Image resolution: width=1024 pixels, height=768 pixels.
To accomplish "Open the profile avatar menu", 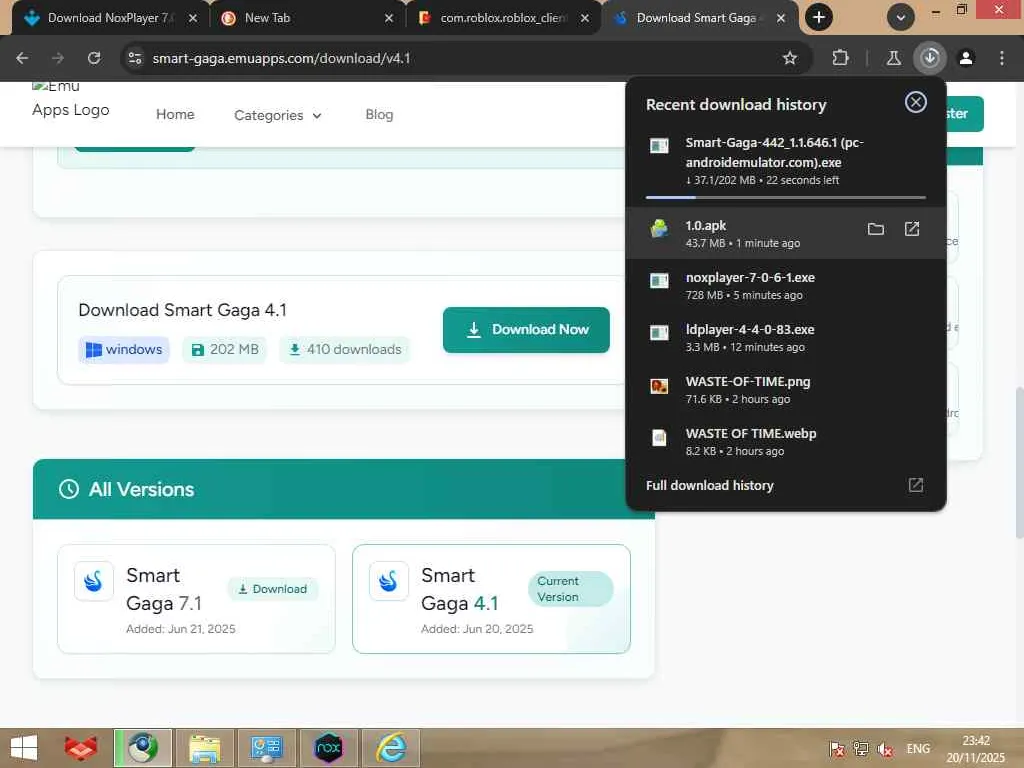I will [966, 58].
